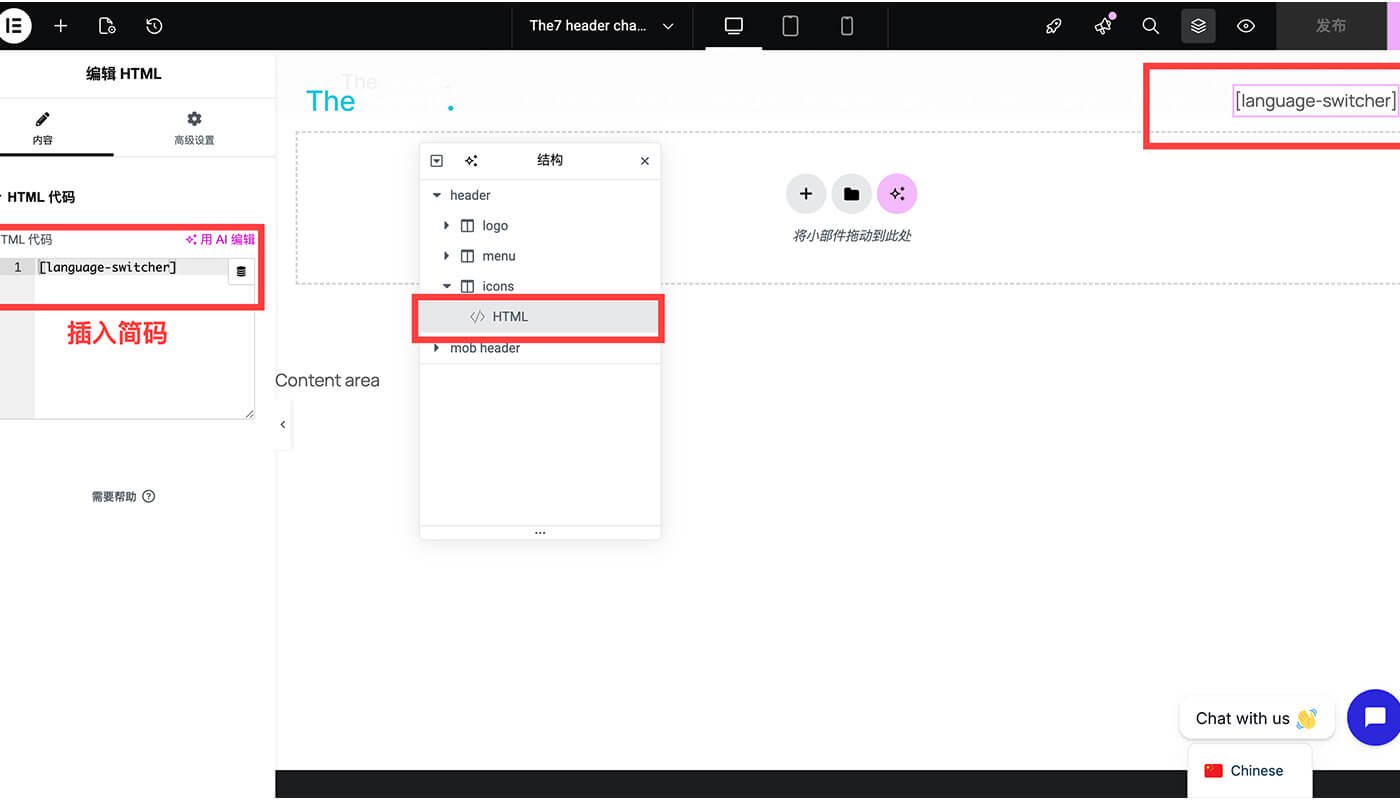Click the Elementor logo icon
The height and width of the screenshot is (800, 1400).
[14, 26]
